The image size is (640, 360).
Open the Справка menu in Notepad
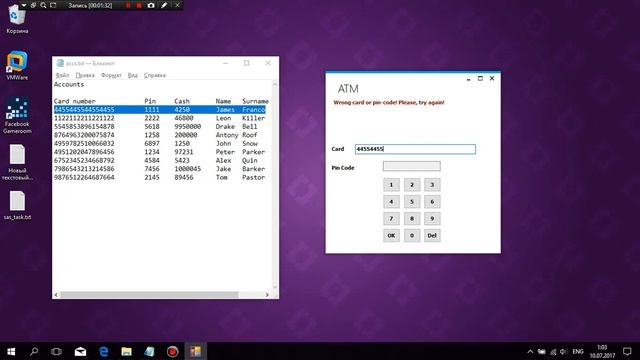(x=155, y=75)
